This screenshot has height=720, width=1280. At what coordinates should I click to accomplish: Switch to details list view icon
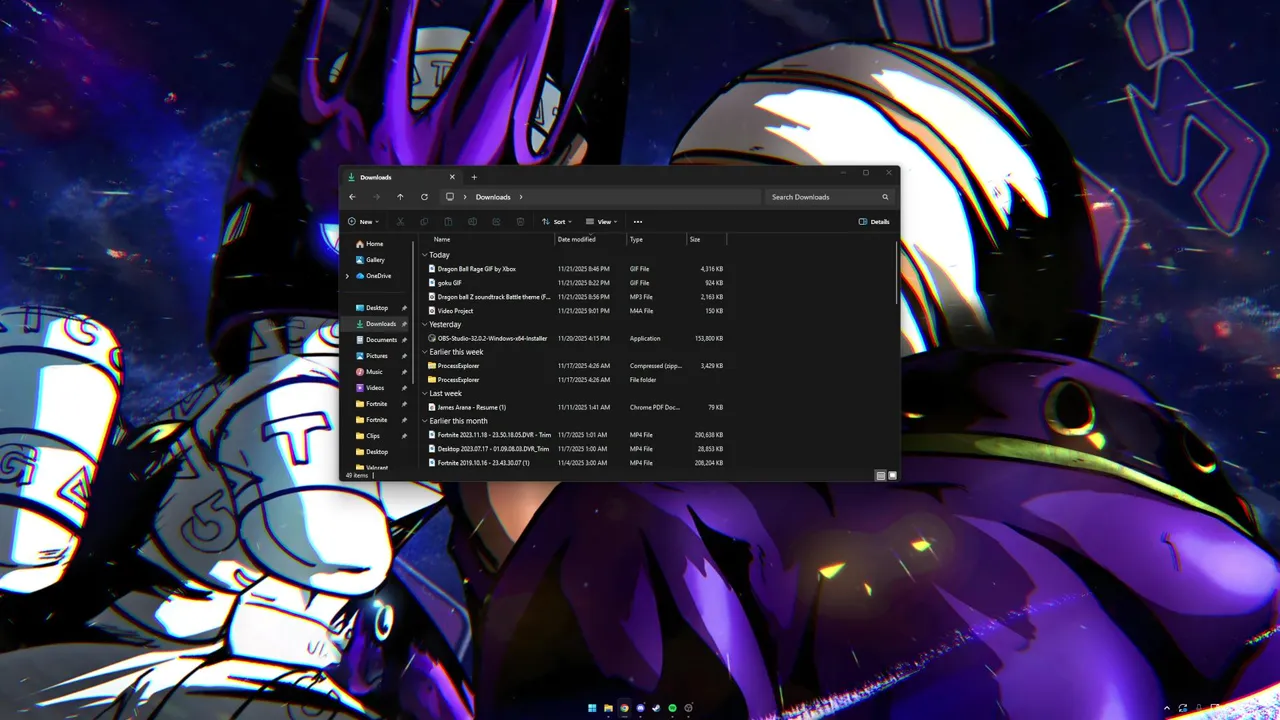point(881,476)
